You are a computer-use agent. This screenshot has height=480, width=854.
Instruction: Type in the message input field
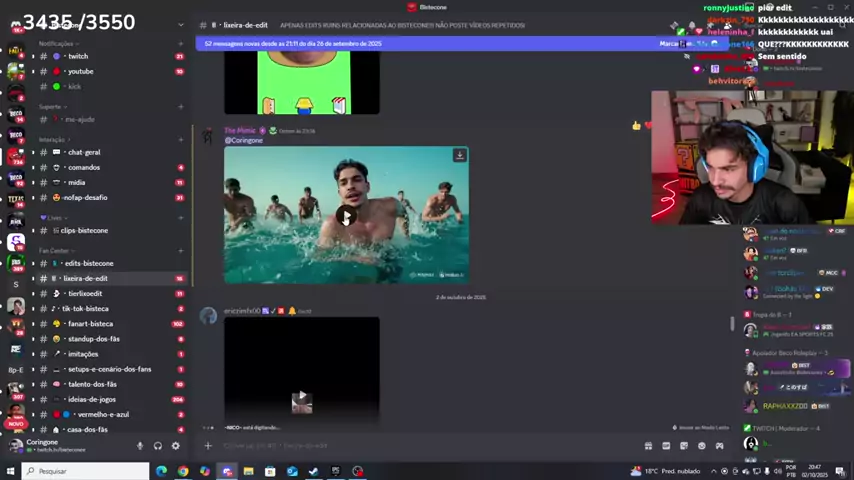pyautogui.click(x=400, y=446)
